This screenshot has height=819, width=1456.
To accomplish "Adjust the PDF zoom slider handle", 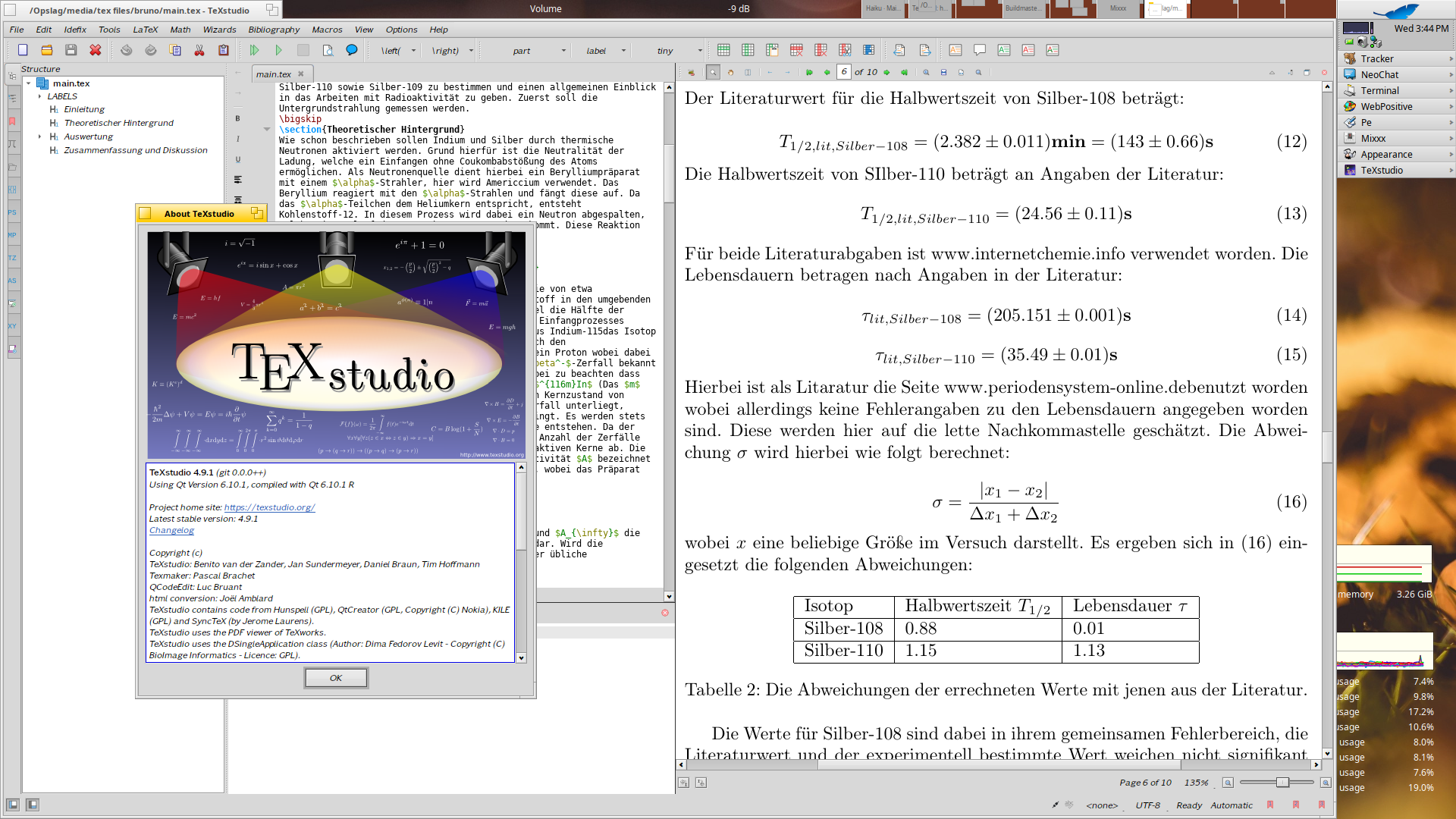I will point(1282,782).
